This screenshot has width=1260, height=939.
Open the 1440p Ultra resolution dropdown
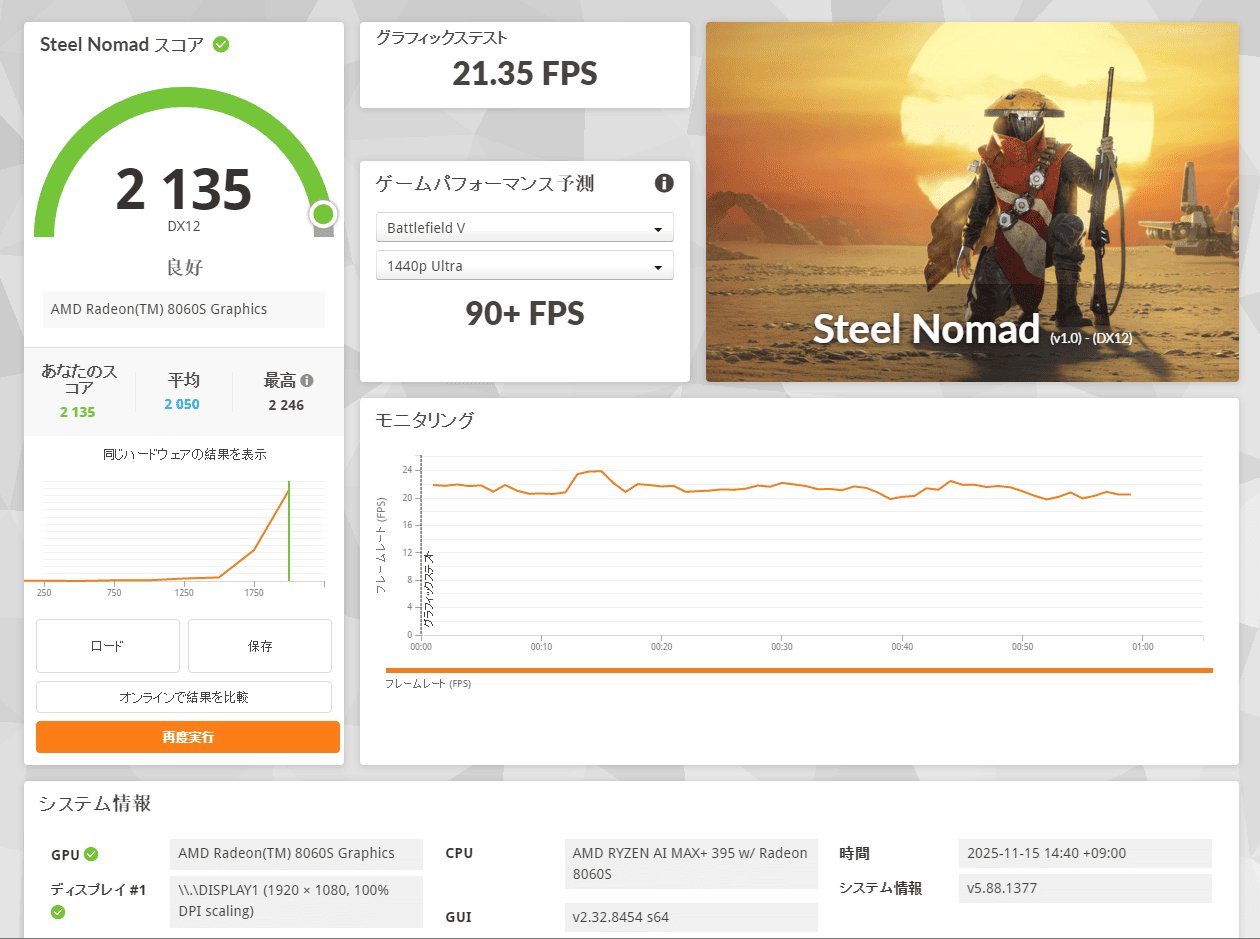[x=524, y=266]
